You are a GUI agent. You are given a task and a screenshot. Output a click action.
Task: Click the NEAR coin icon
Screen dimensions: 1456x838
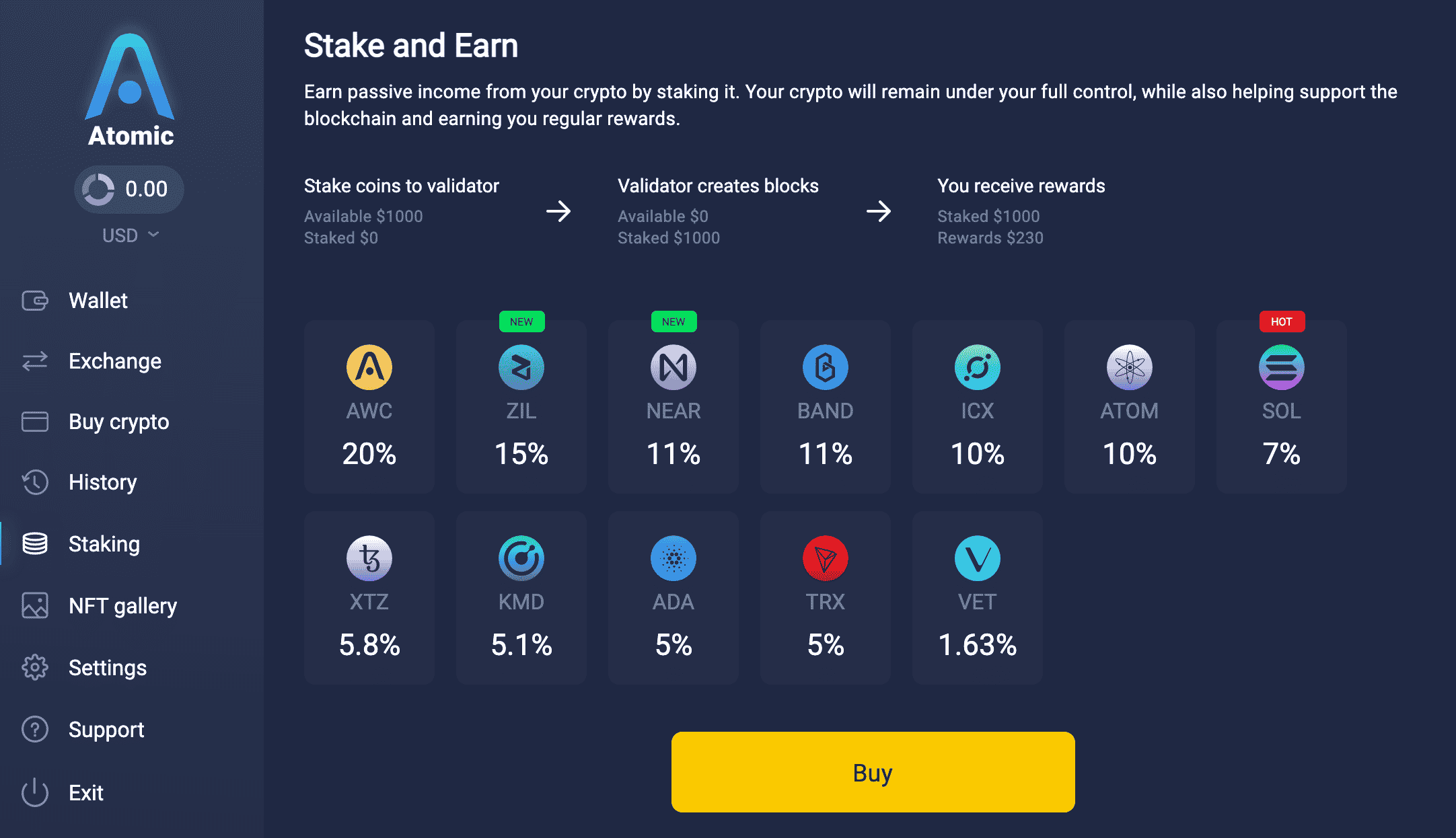pos(674,367)
